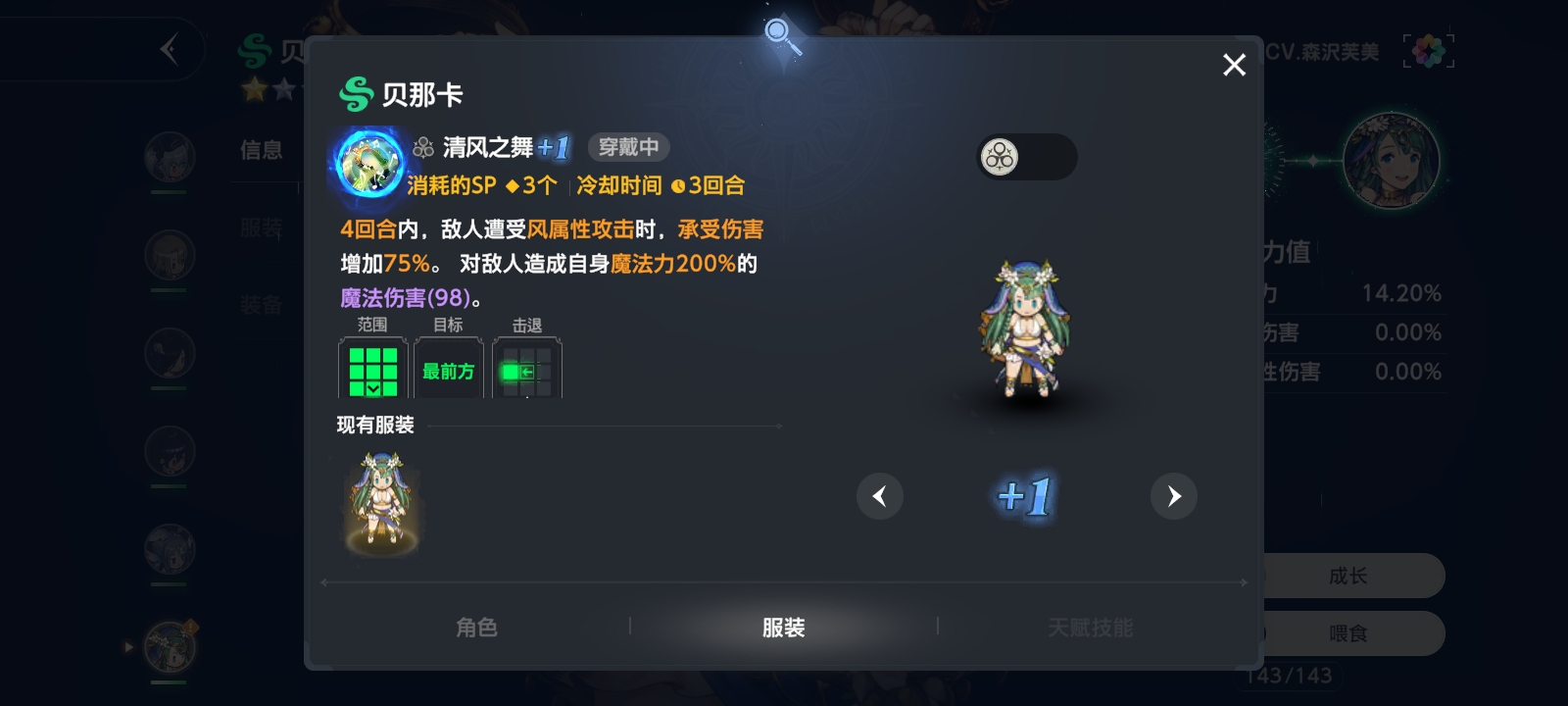Go to the next costume level with the right arrow
The width and height of the screenshot is (1568, 706).
click(x=1173, y=496)
